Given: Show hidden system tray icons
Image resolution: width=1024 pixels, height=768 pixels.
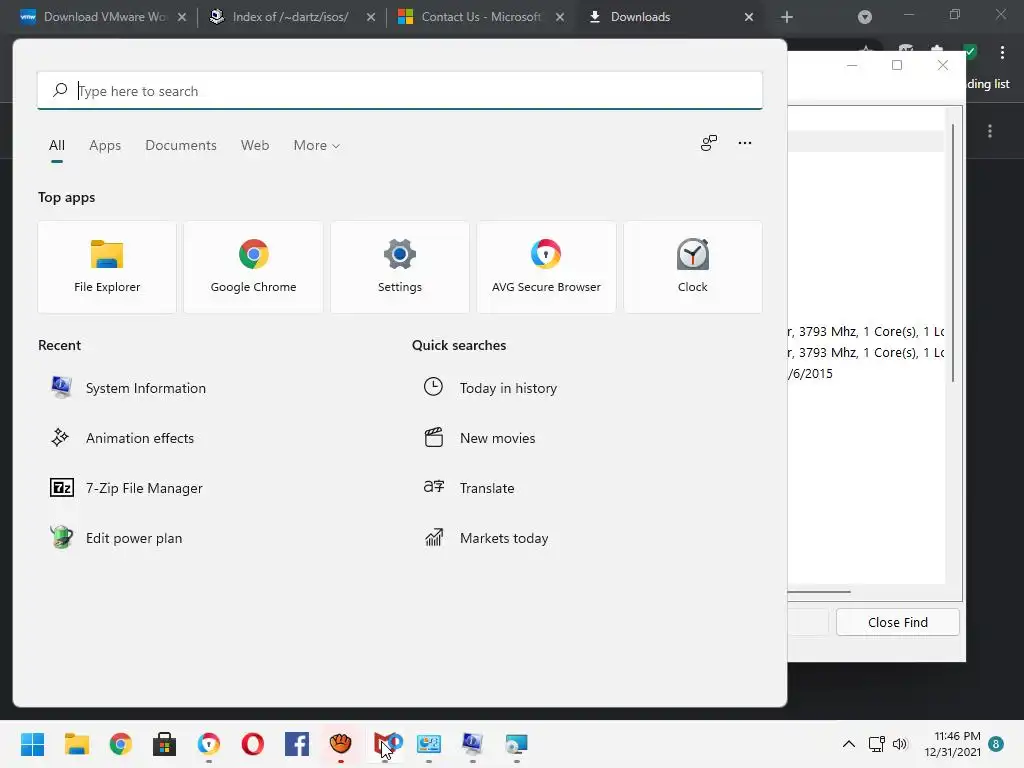Looking at the screenshot, I should [848, 744].
